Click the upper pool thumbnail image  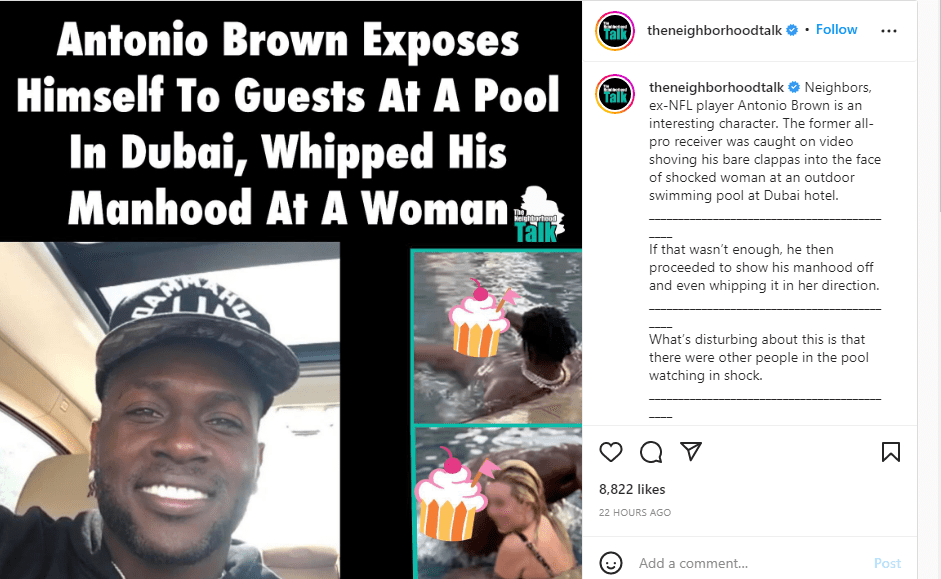coord(497,337)
